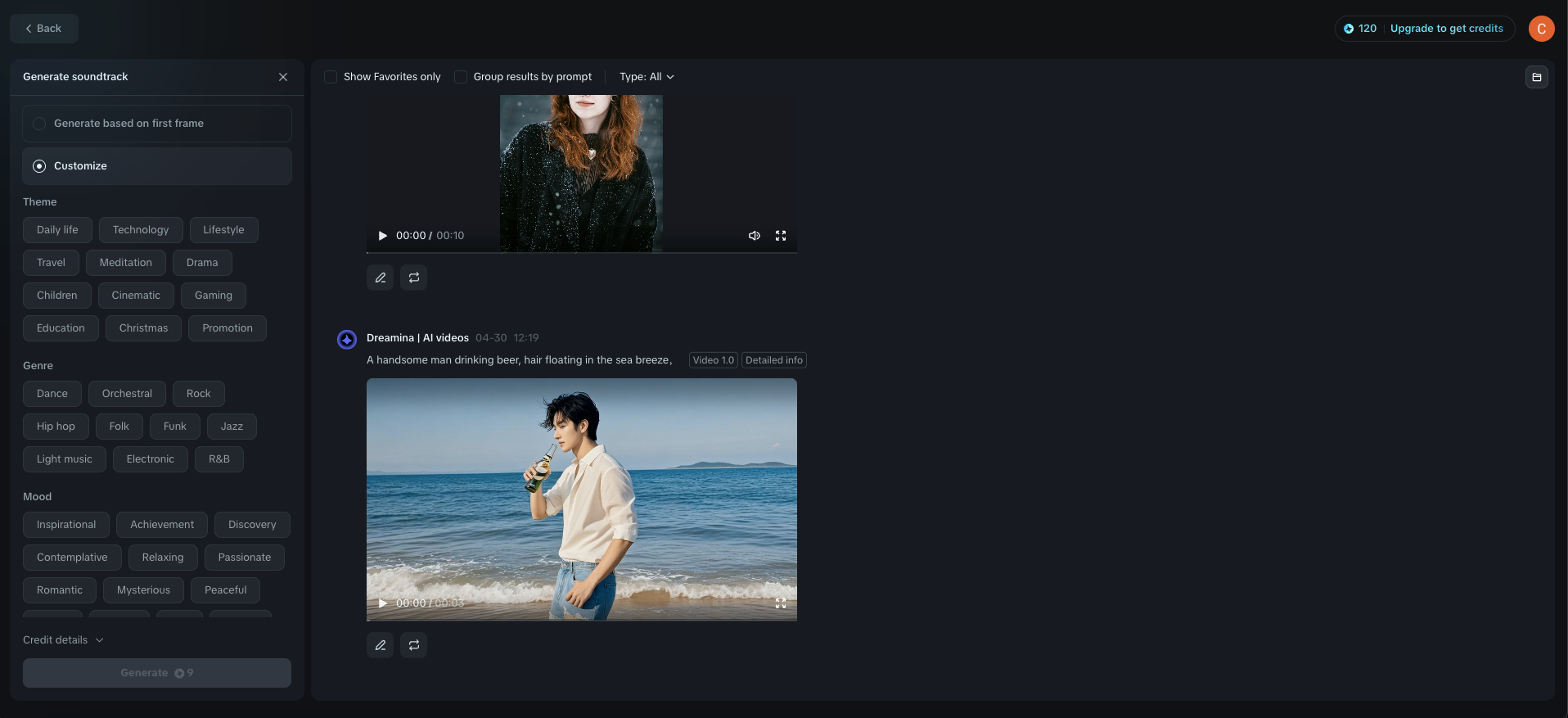1568x718 pixels.
Task: Pick the Electronic genre
Action: point(151,459)
